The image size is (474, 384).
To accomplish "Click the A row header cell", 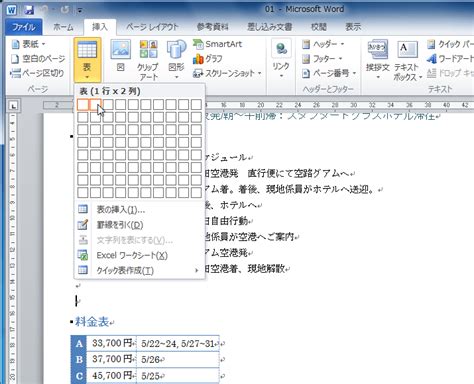I will pyautogui.click(x=79, y=343).
